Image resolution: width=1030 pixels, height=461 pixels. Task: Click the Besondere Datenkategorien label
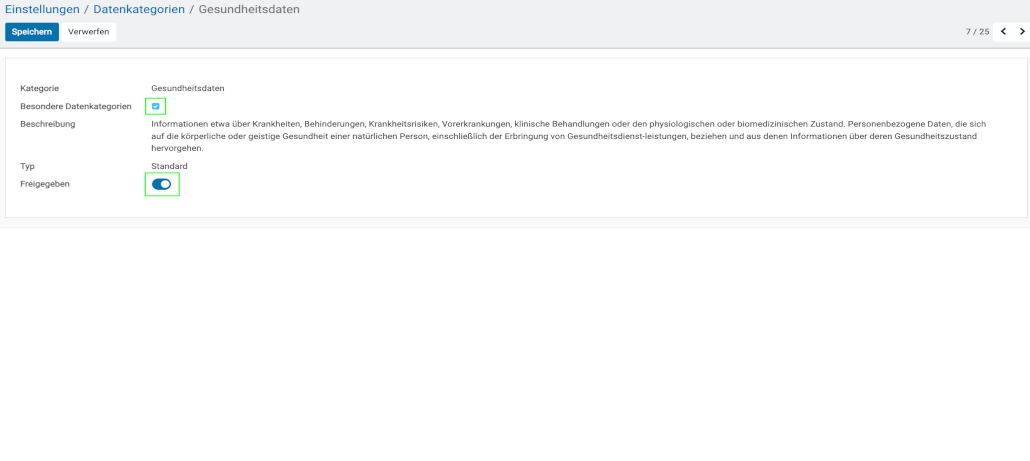pyautogui.click(x=76, y=106)
